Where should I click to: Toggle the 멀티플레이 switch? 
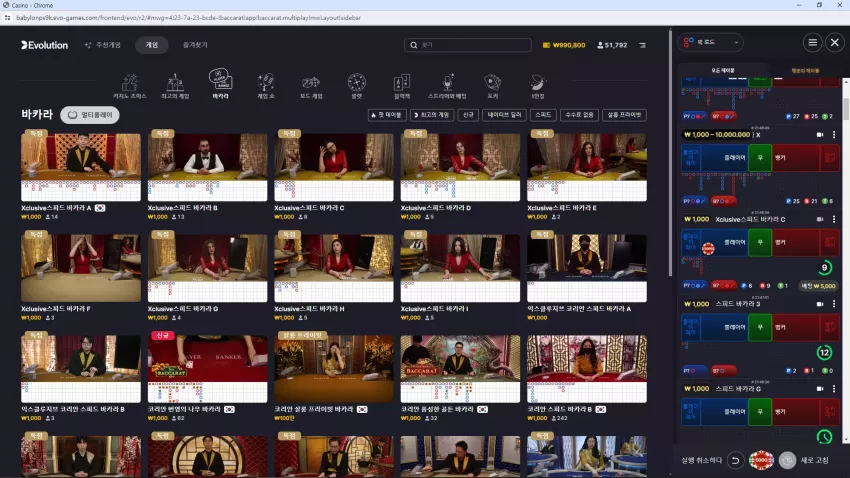tap(90, 115)
